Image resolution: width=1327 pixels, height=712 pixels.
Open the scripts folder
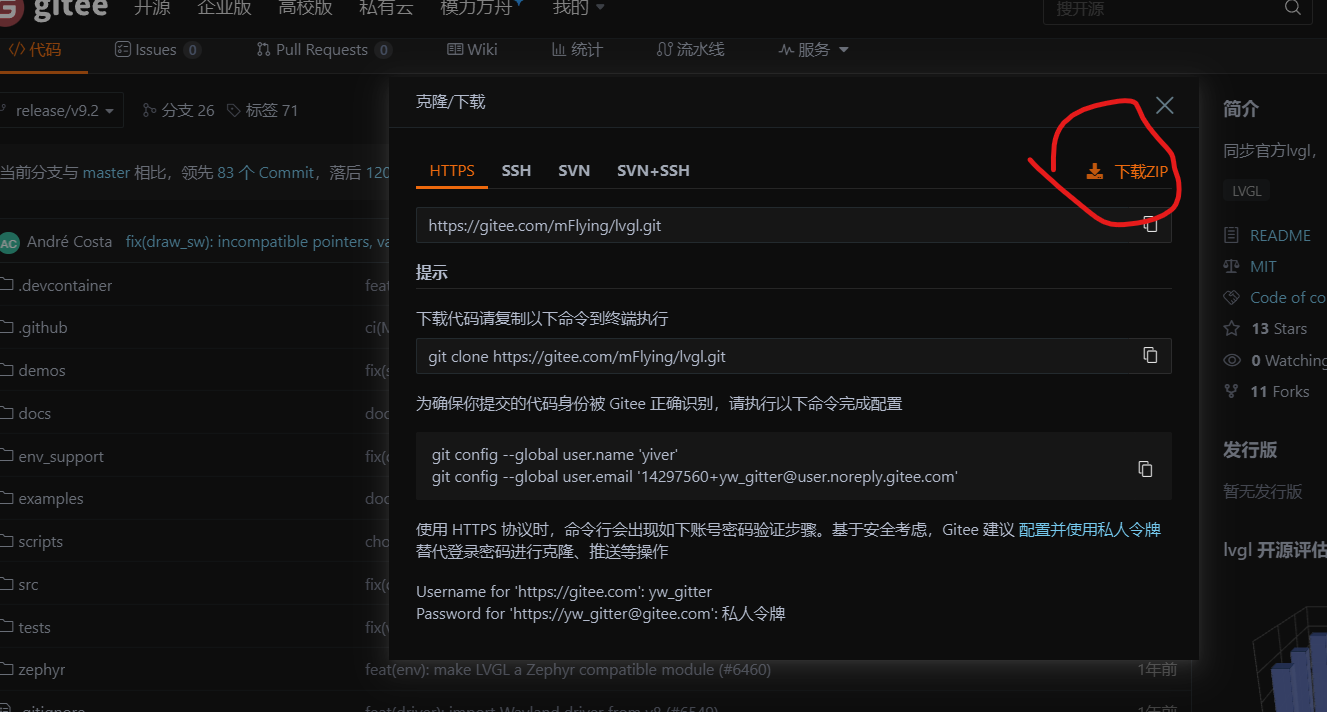point(41,541)
